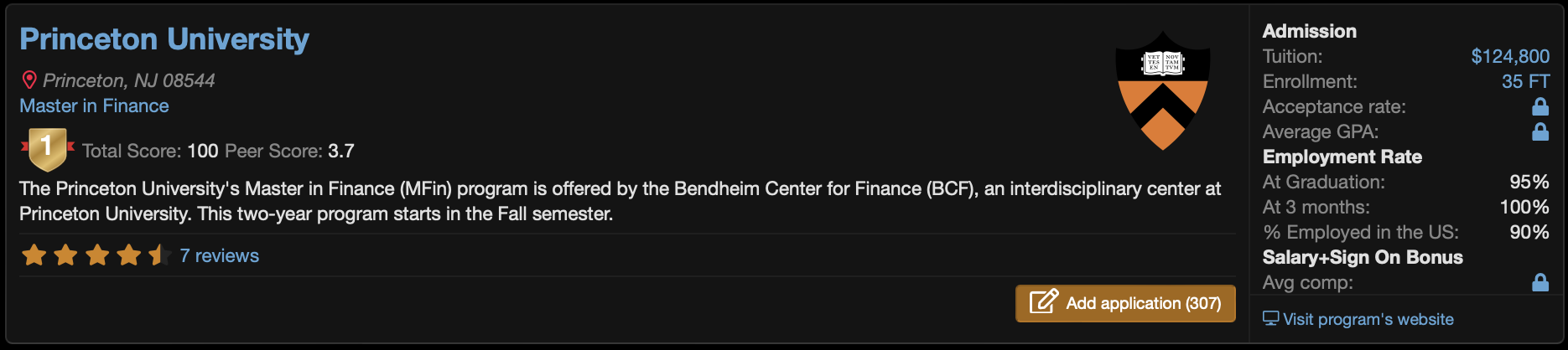The width and height of the screenshot is (1568, 350).
Task: Click the first gold rating star
Action: tap(34, 255)
